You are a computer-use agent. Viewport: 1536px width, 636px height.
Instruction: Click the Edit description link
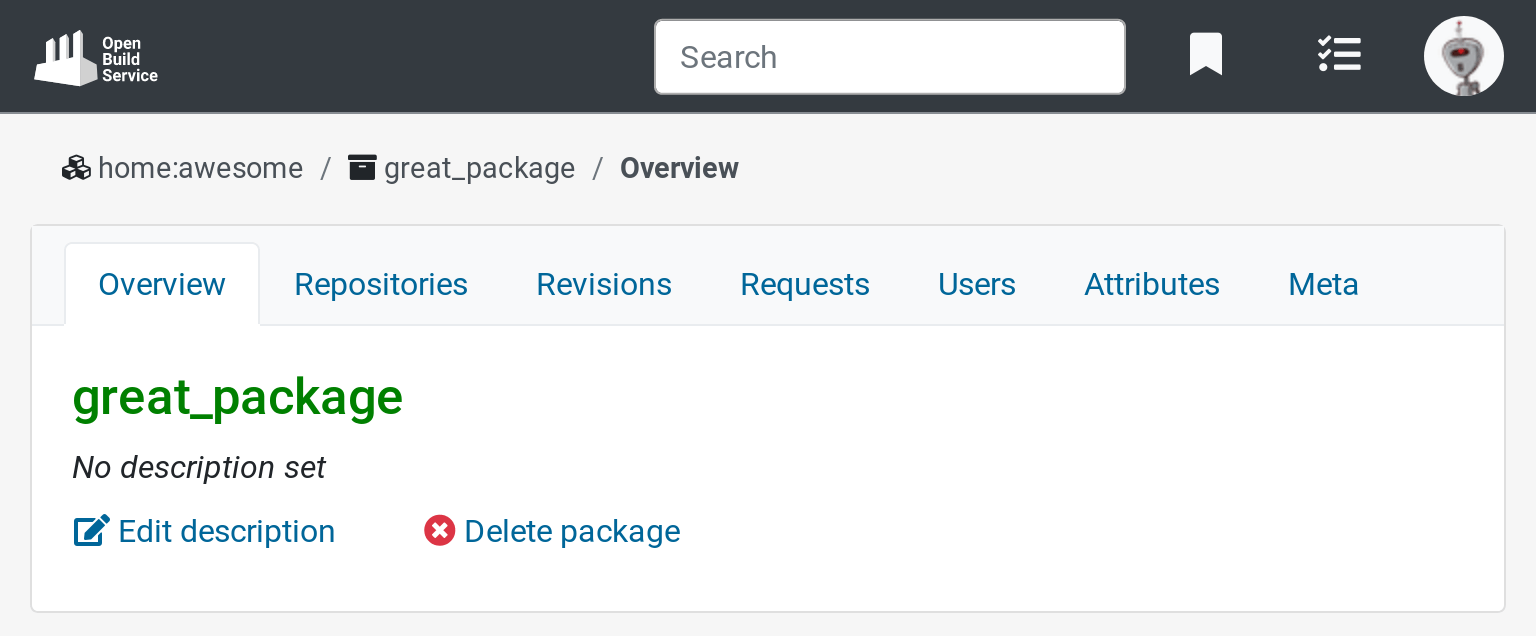tap(226, 531)
